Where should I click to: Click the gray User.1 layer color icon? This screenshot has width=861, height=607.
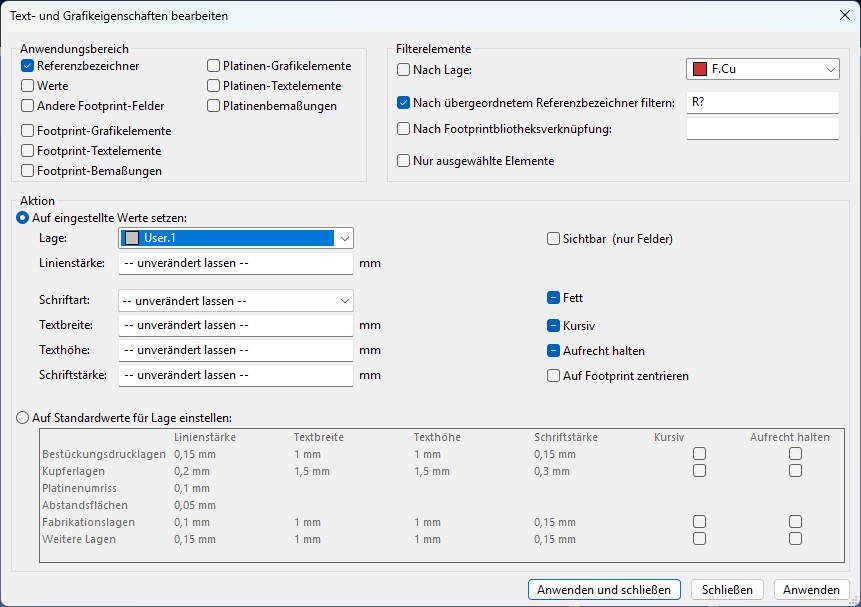click(132, 238)
